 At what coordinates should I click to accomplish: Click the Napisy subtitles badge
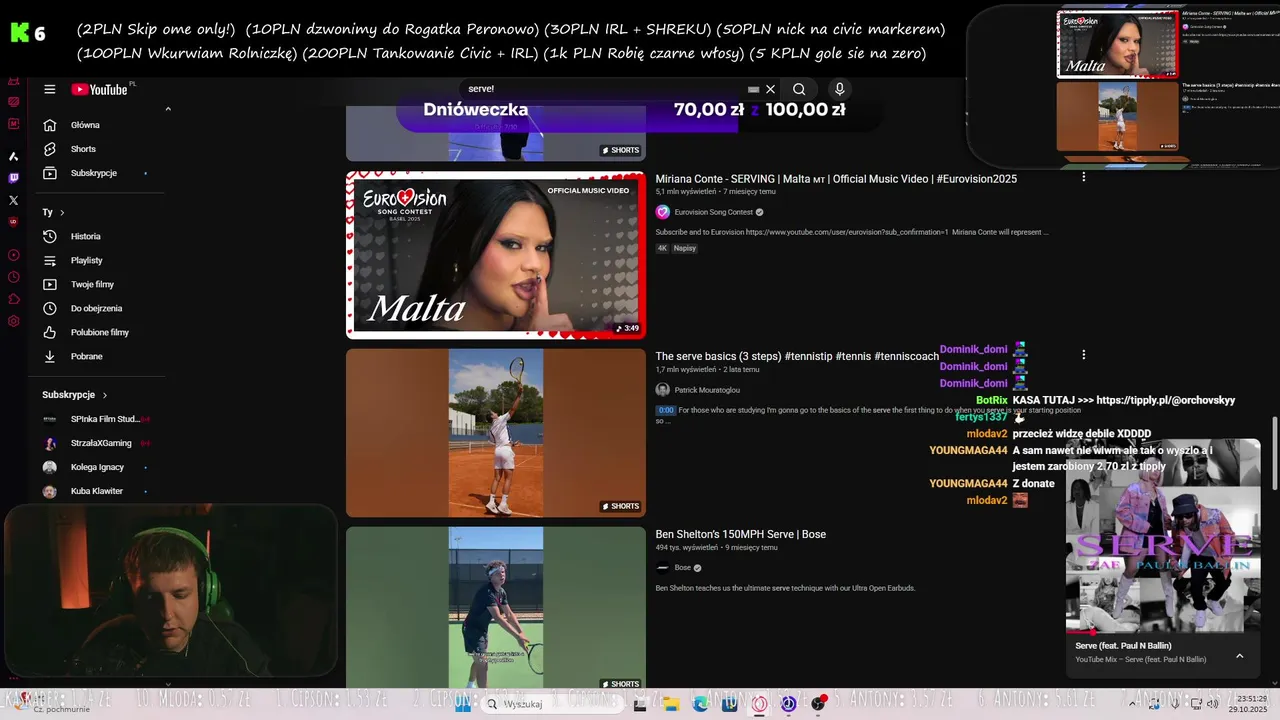[x=685, y=248]
